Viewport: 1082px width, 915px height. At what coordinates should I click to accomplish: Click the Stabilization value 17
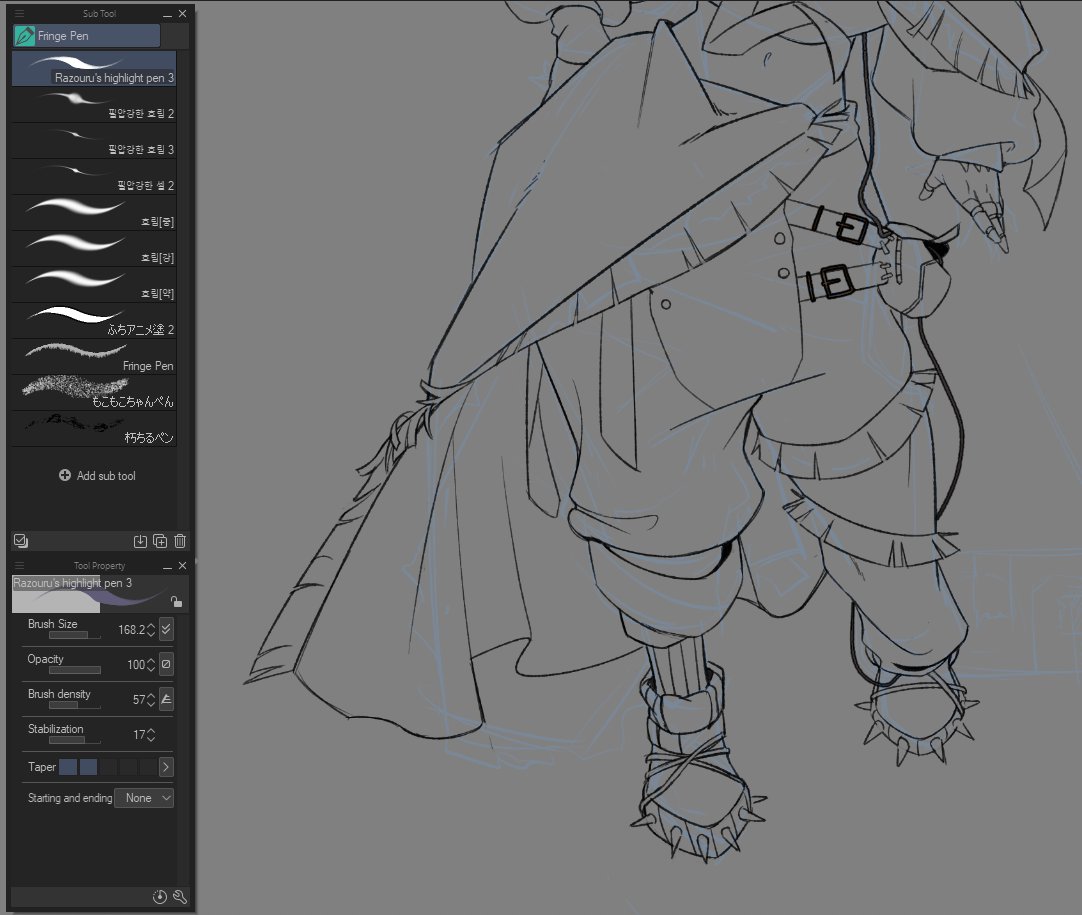(x=139, y=735)
